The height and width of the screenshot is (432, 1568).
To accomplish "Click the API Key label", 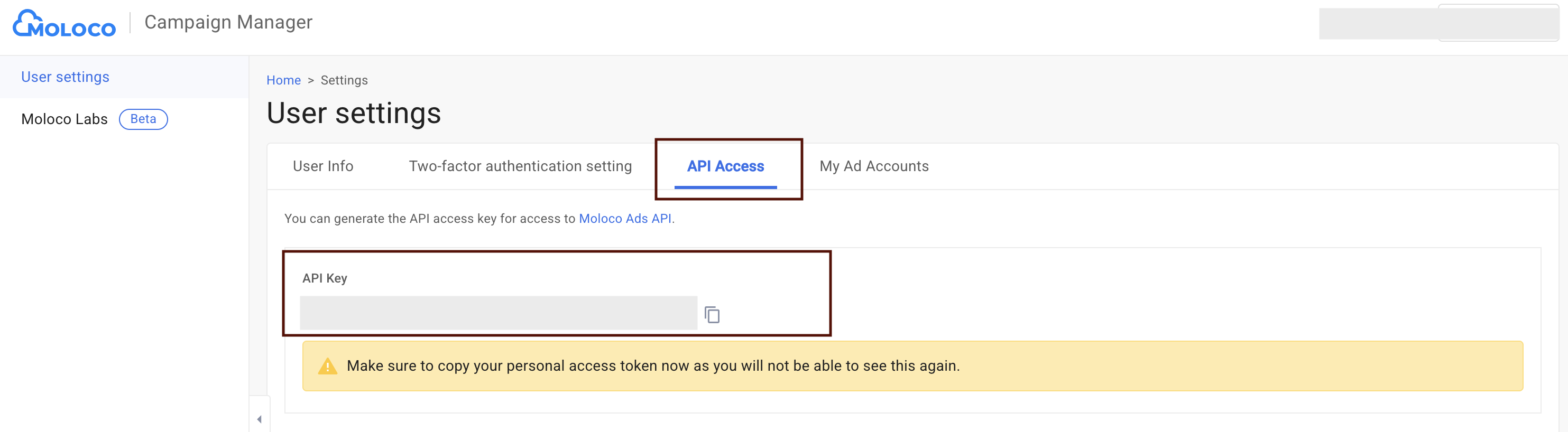I will [x=325, y=278].
